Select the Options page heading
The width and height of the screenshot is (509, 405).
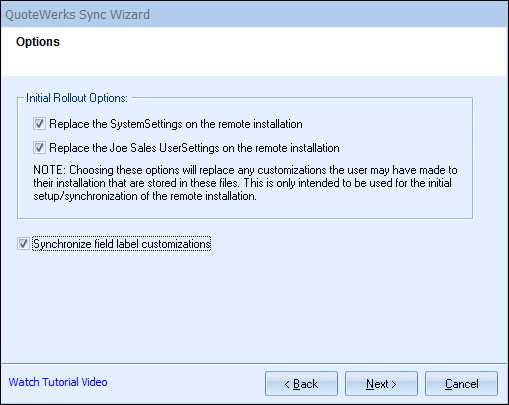(38, 42)
